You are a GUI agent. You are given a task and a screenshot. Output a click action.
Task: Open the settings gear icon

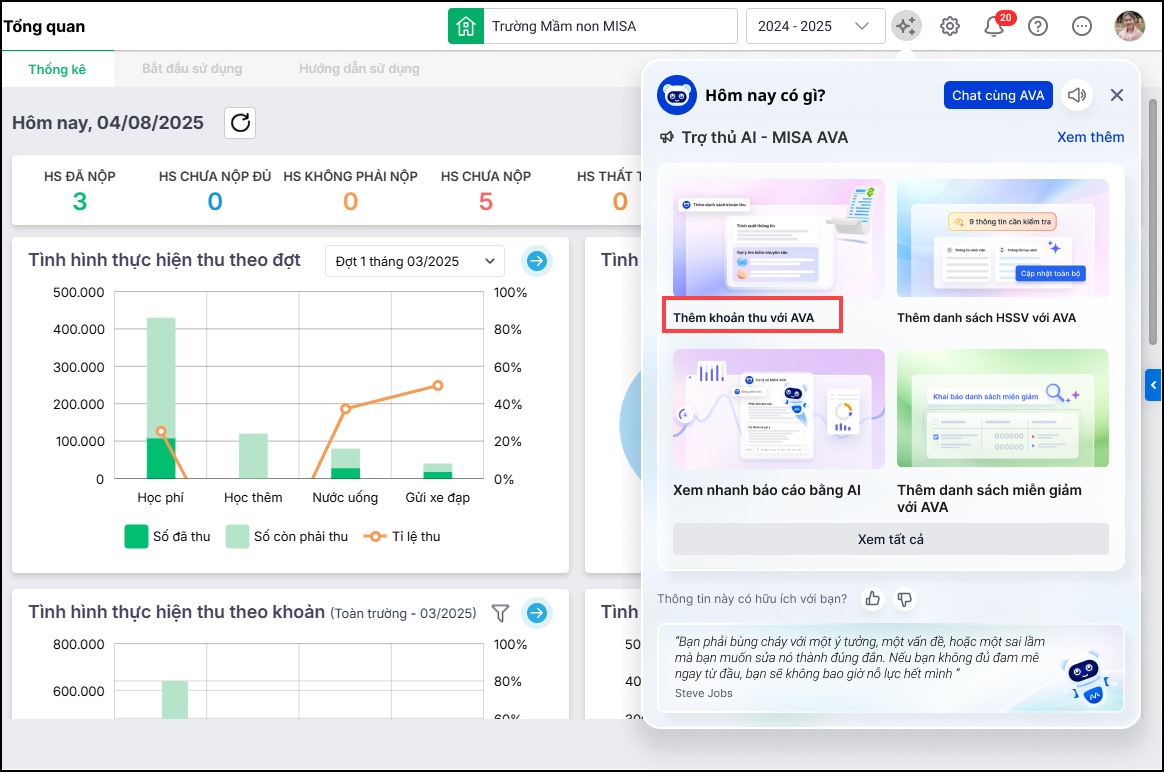(949, 27)
